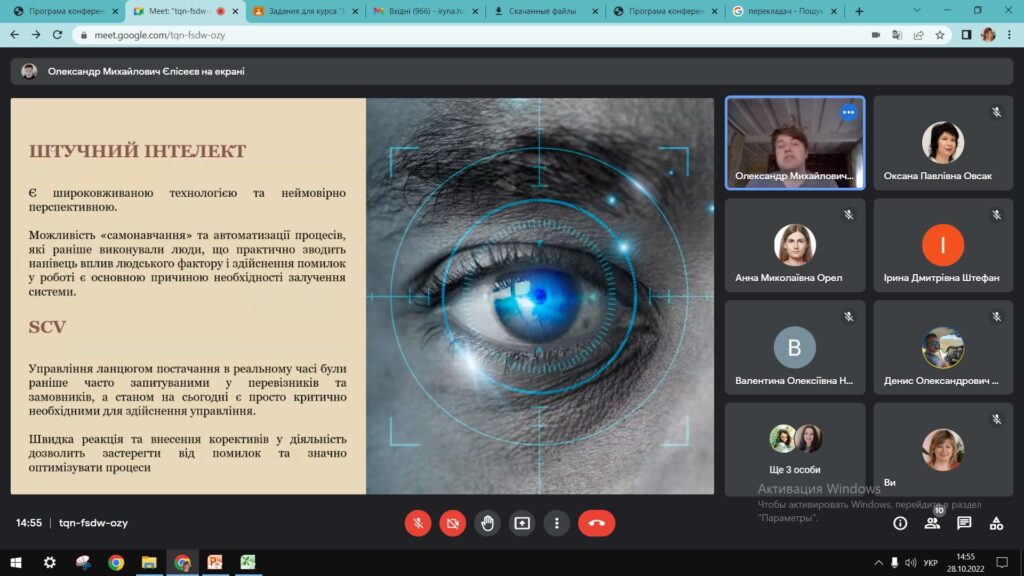
Task: Show the participants list panel
Action: click(932, 523)
